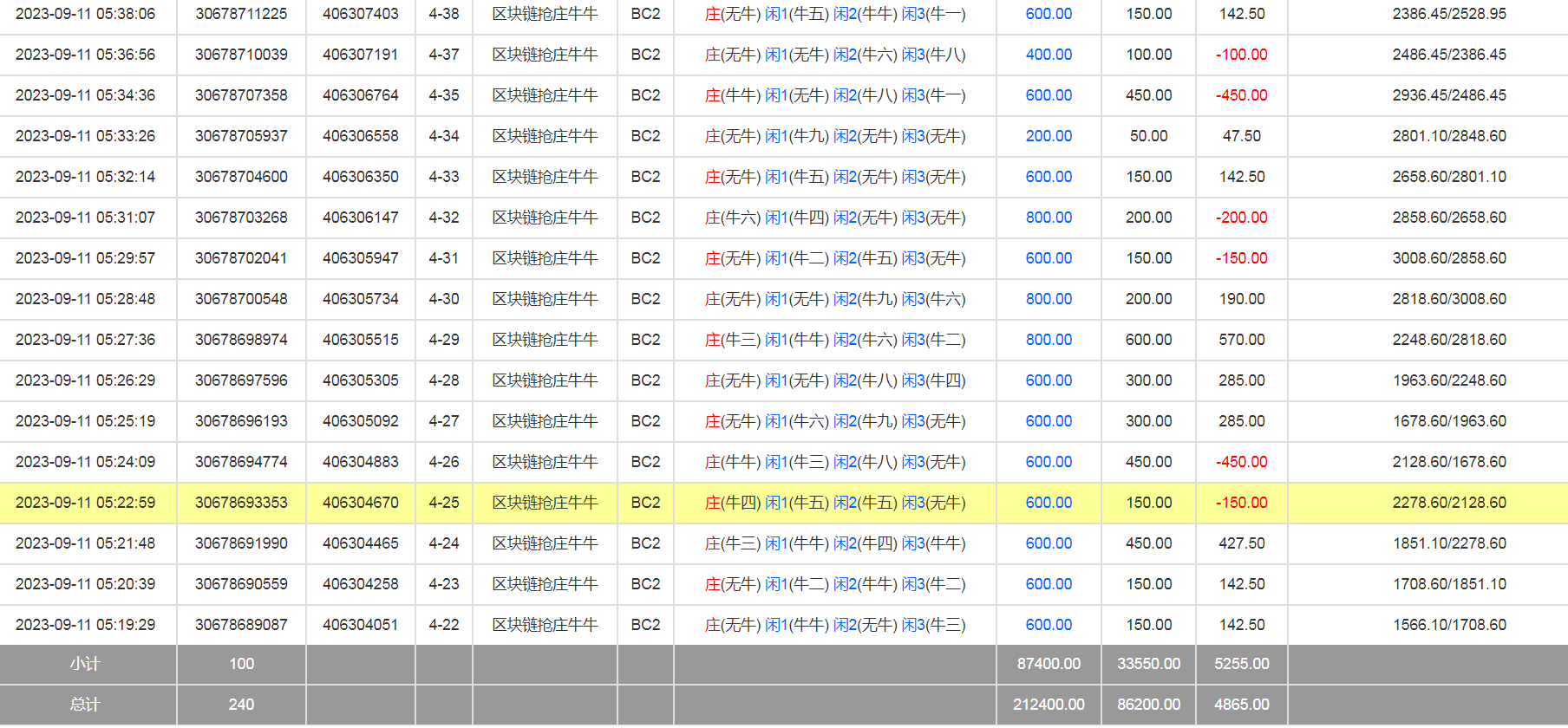Viewport: 1568px width, 728px height.
Task: Open the 800.00 bet link in row 4-29
Action: coord(1049,340)
